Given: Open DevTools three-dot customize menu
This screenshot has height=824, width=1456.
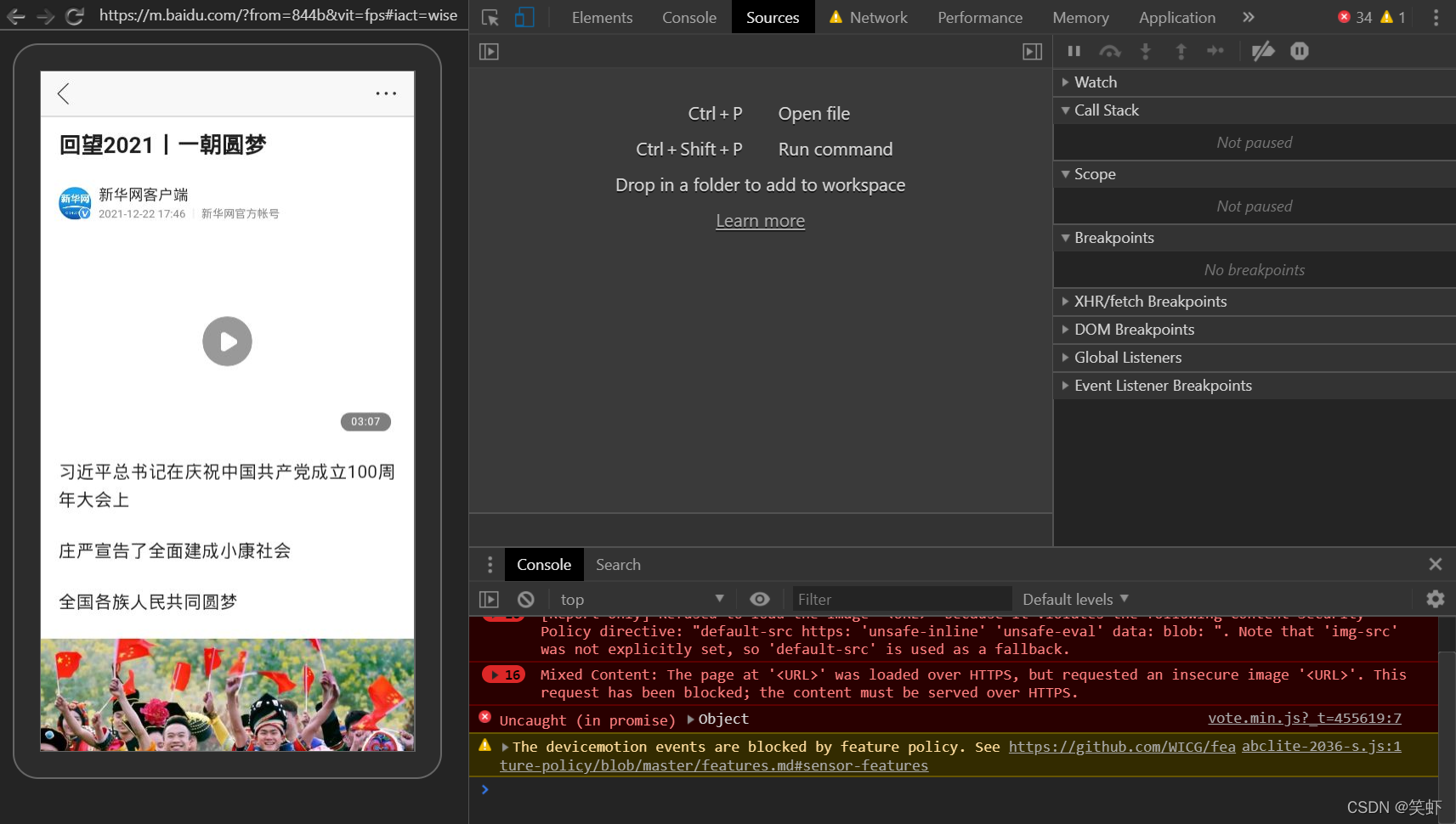Looking at the screenshot, I should [x=1436, y=17].
